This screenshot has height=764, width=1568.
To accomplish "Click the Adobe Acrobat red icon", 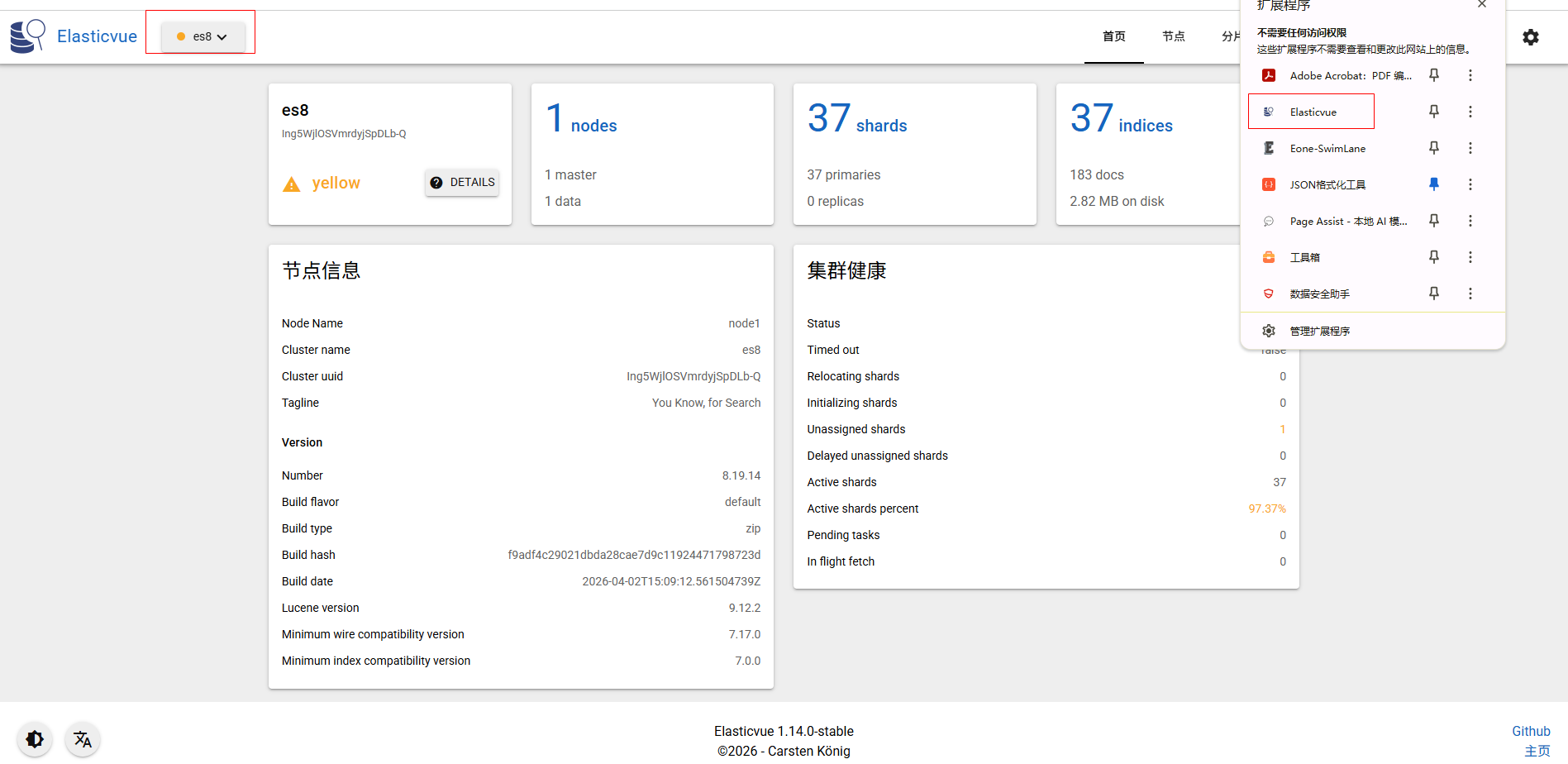I will point(1269,75).
